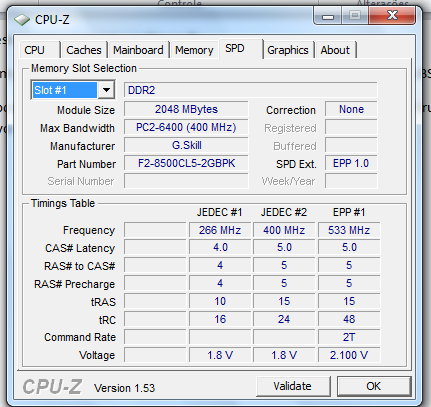Viewport: 431px width, 407px height.
Task: Click the tRAS value 10
Action: pos(220,302)
